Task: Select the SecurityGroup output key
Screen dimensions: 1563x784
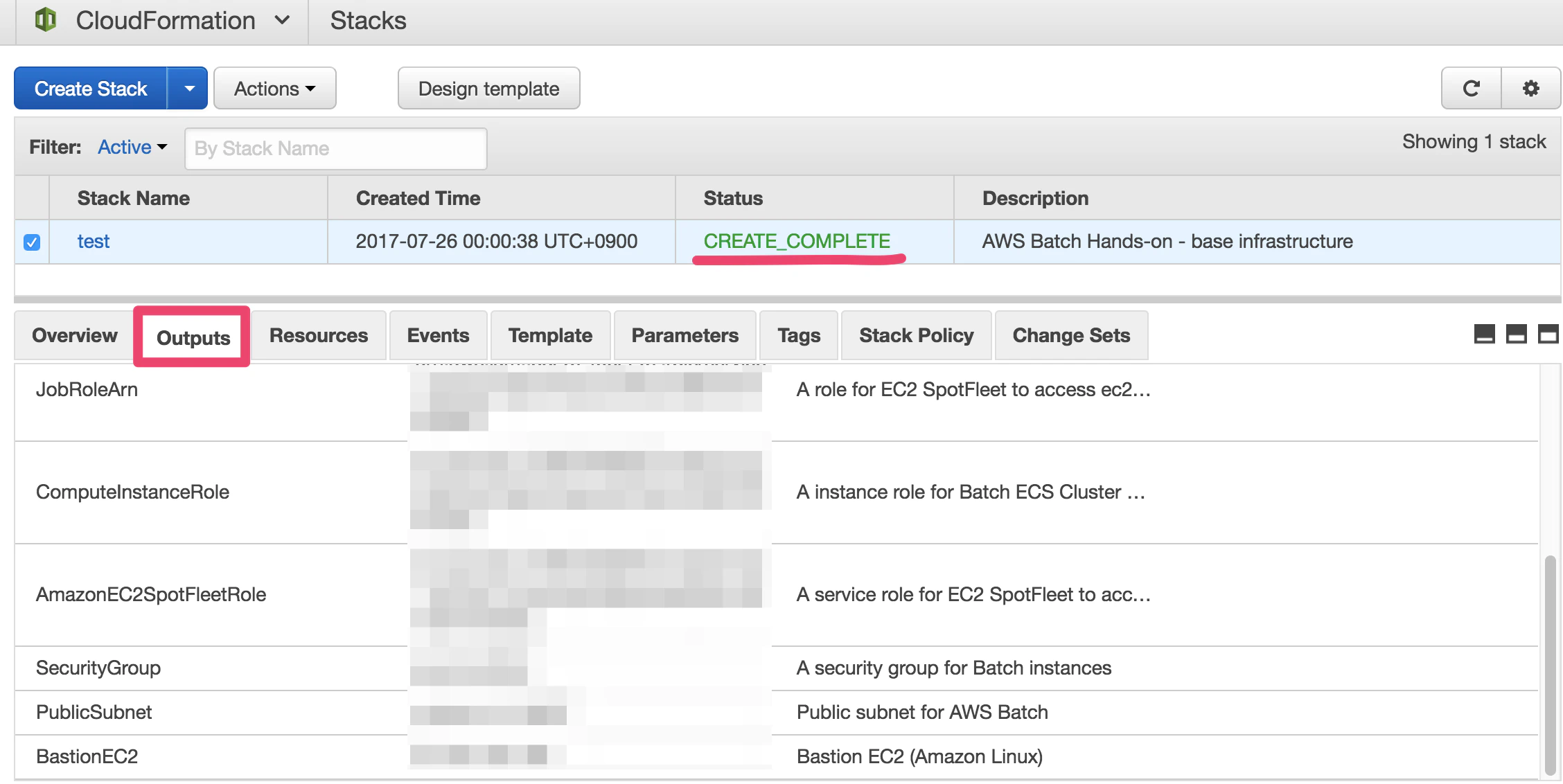Action: [98, 668]
